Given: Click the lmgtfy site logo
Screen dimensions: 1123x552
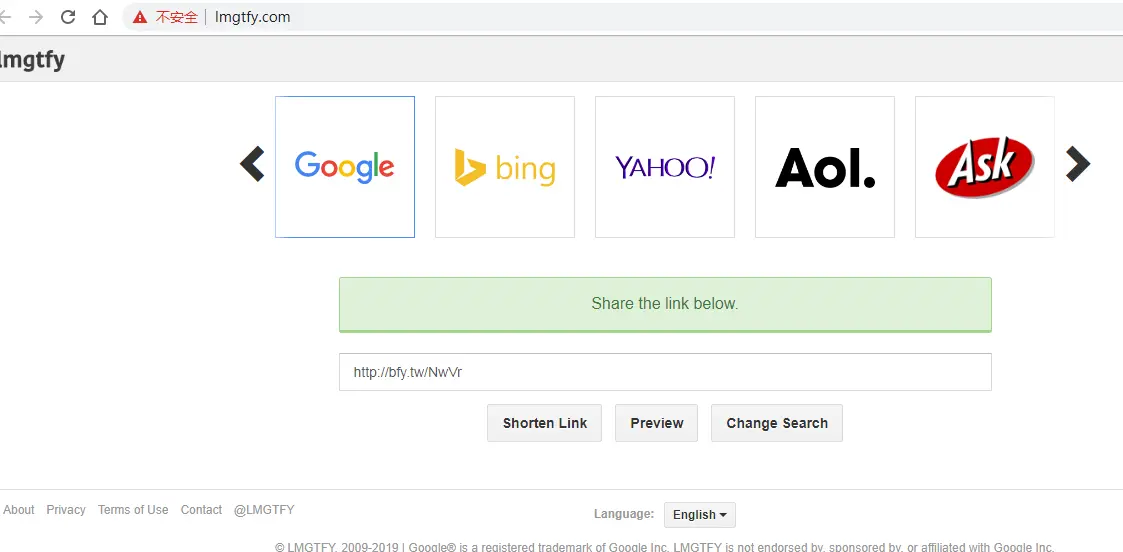Looking at the screenshot, I should click(x=32, y=59).
